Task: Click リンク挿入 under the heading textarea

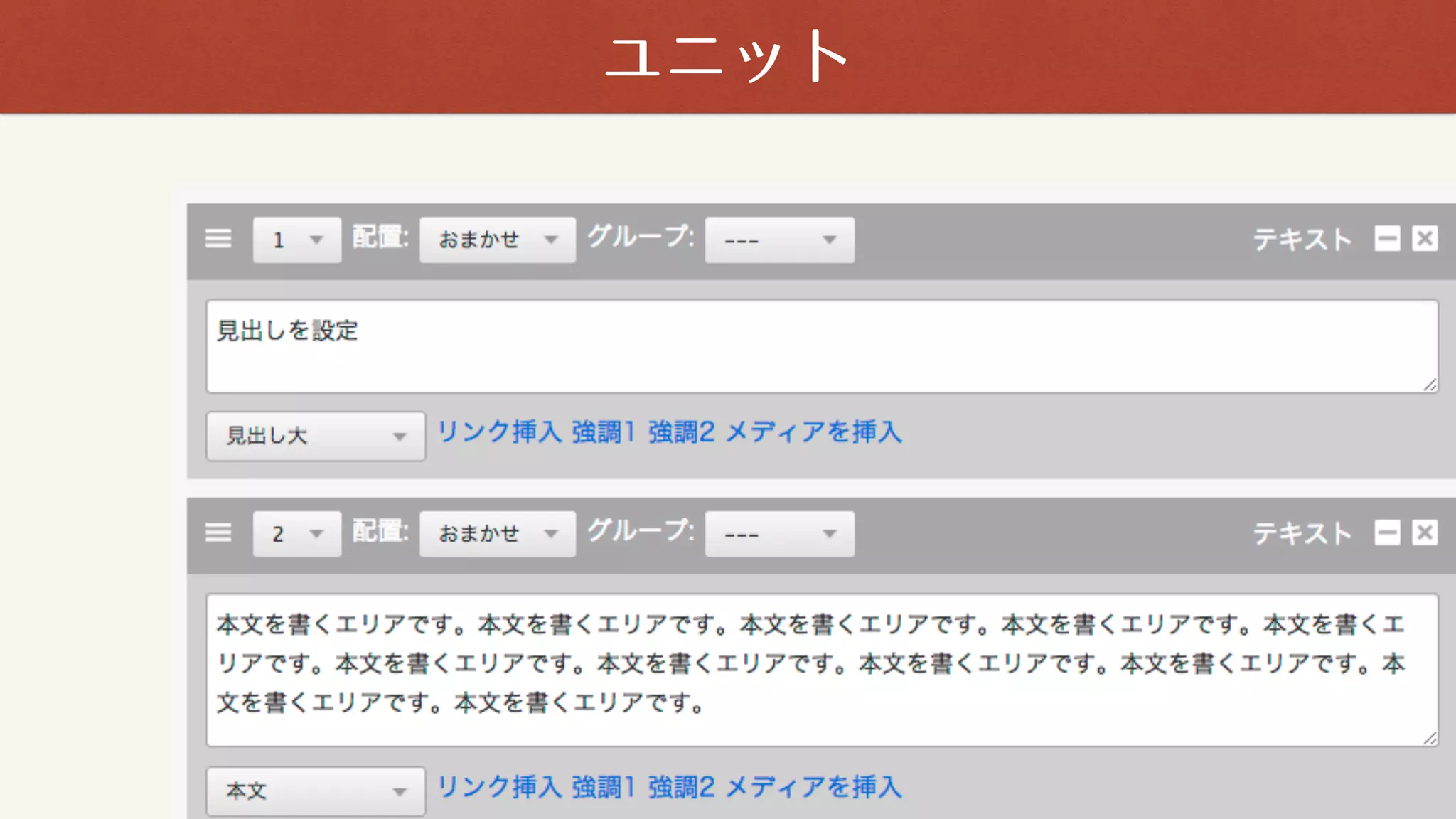Action: (500, 432)
